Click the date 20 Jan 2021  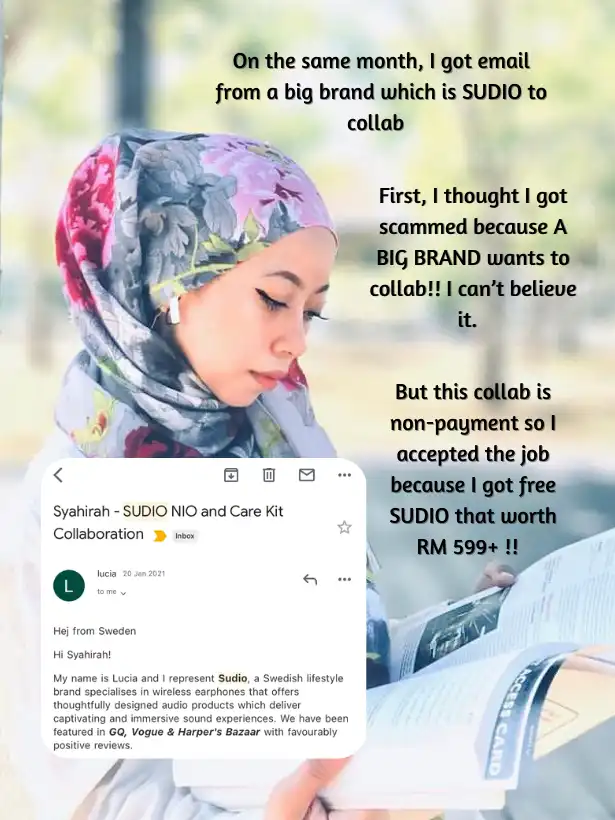click(x=144, y=574)
